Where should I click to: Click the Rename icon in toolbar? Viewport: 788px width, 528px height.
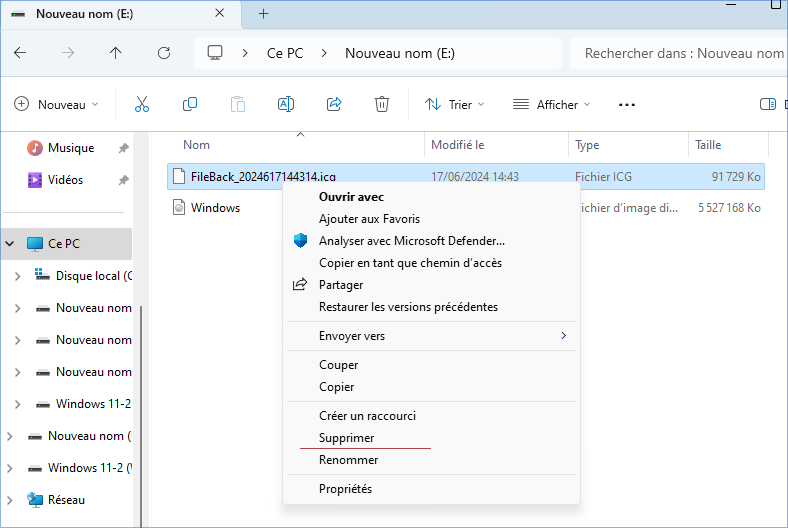coord(286,104)
